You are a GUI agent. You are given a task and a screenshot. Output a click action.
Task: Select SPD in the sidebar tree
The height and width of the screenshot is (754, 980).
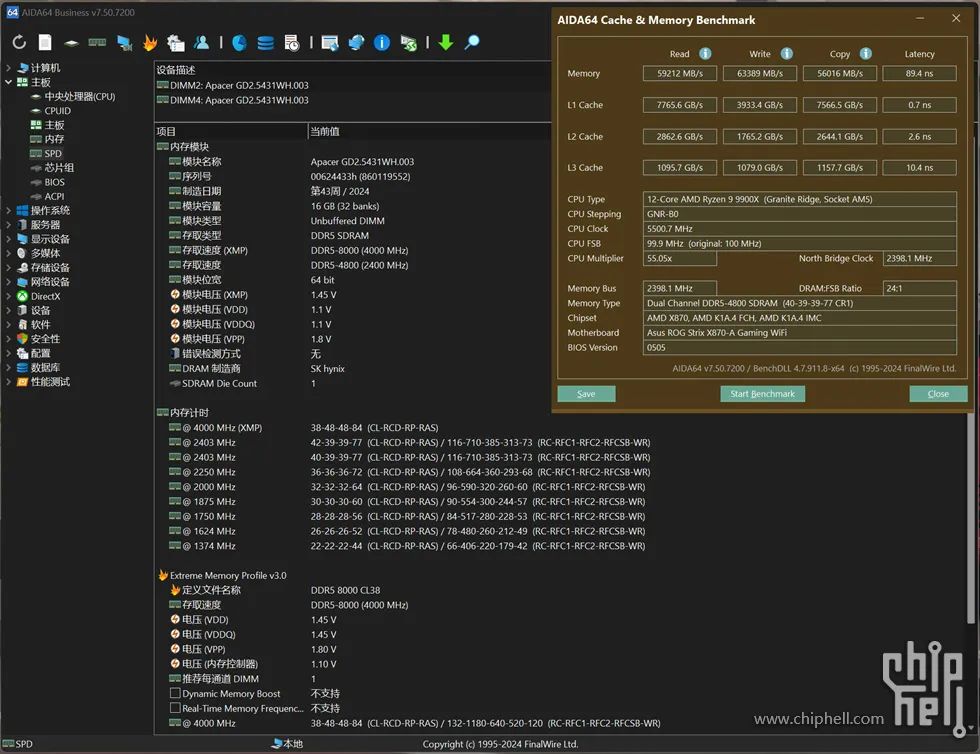point(53,154)
